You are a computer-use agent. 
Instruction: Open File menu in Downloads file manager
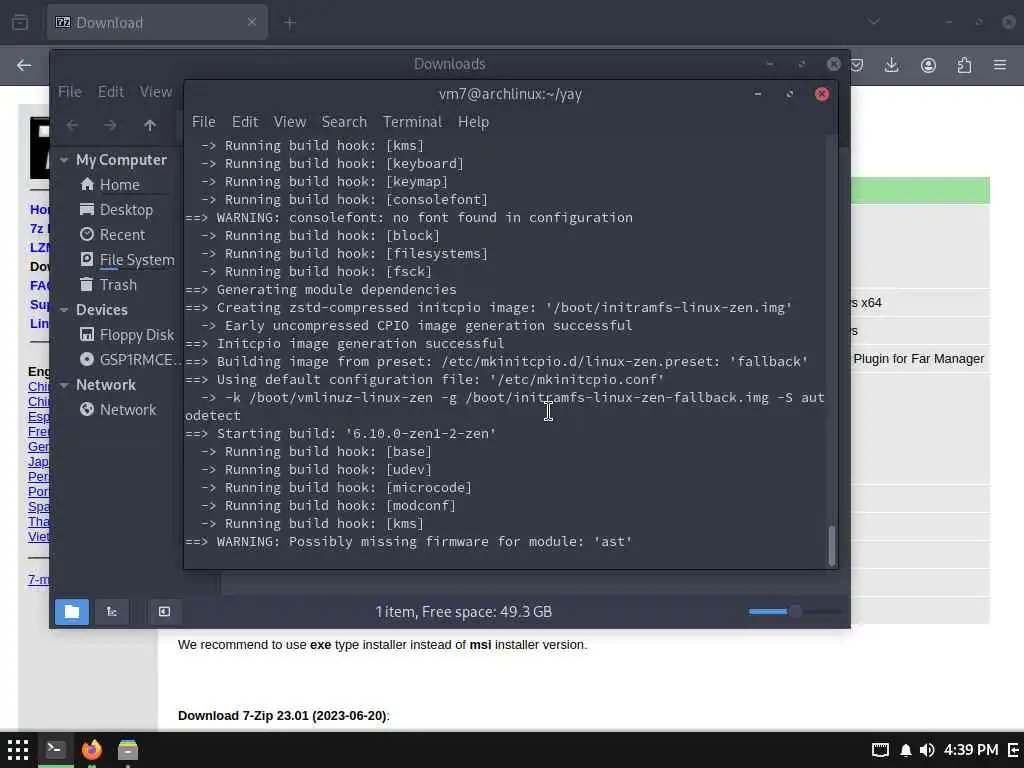[x=70, y=92]
